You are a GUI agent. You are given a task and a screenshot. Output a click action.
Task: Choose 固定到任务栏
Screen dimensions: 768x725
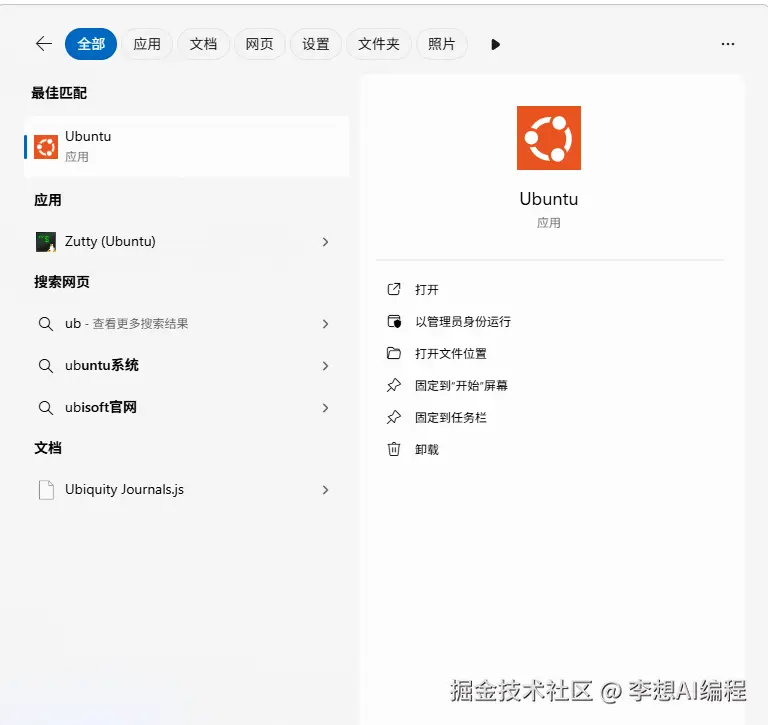(451, 417)
